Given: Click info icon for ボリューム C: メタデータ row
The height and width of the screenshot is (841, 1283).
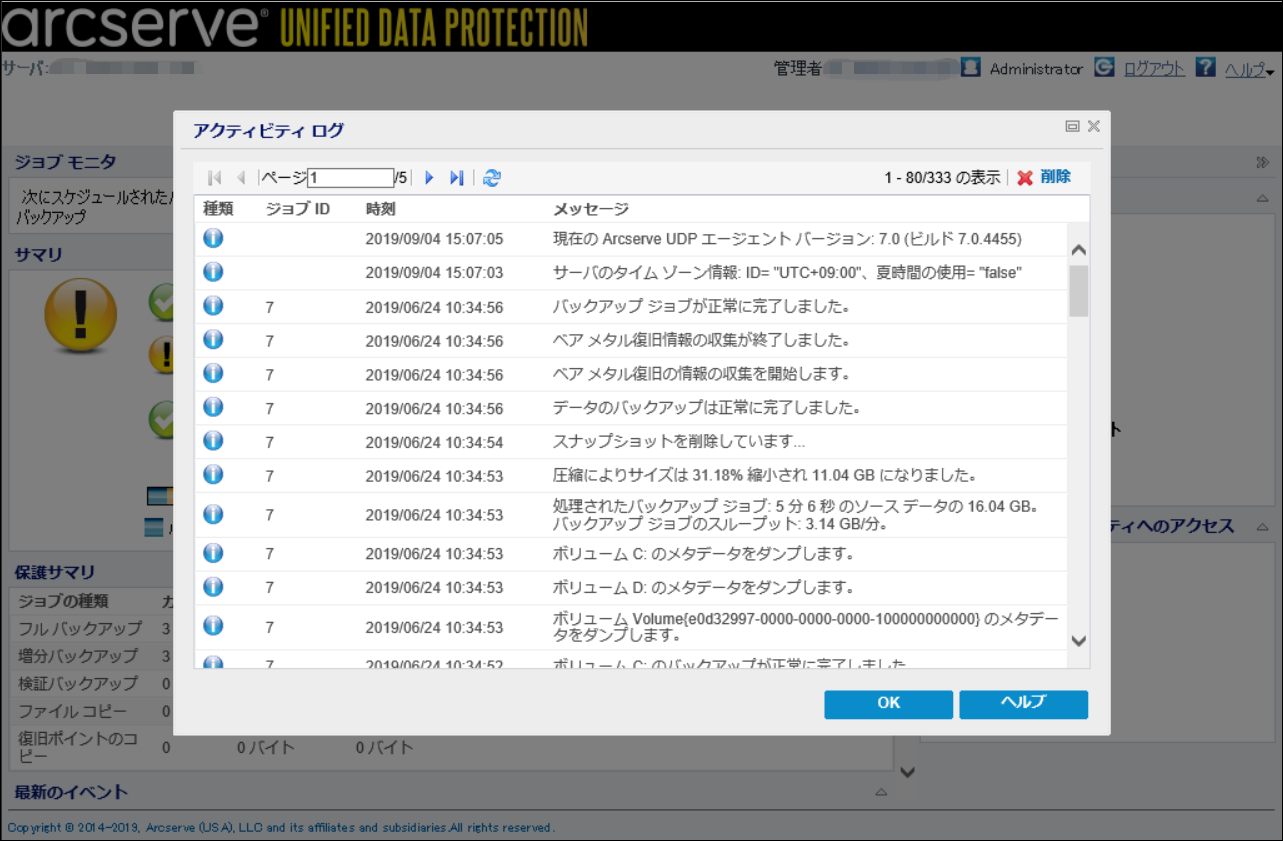Looking at the screenshot, I should point(213,553).
